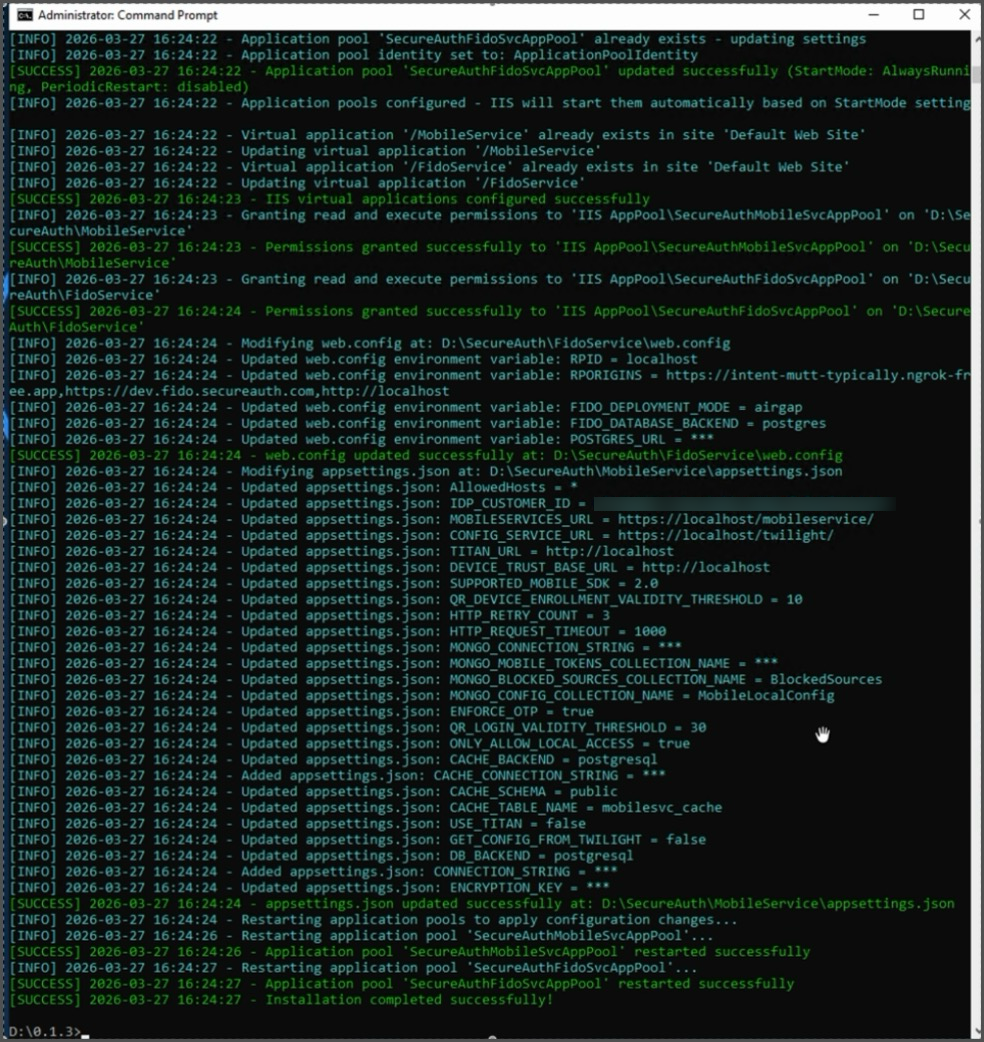Click 'Added appsettings.json: CACHE_CONNECTION_STRING' line
This screenshot has height=1042, width=984.
point(338,775)
